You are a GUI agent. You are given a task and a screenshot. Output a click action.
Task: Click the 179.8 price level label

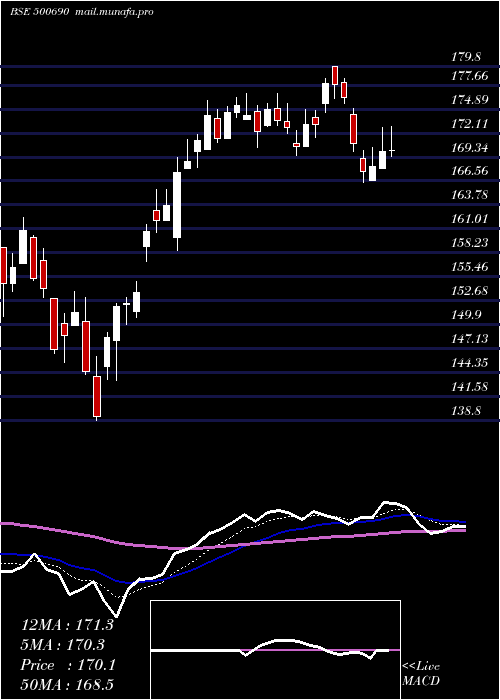(x=466, y=57)
